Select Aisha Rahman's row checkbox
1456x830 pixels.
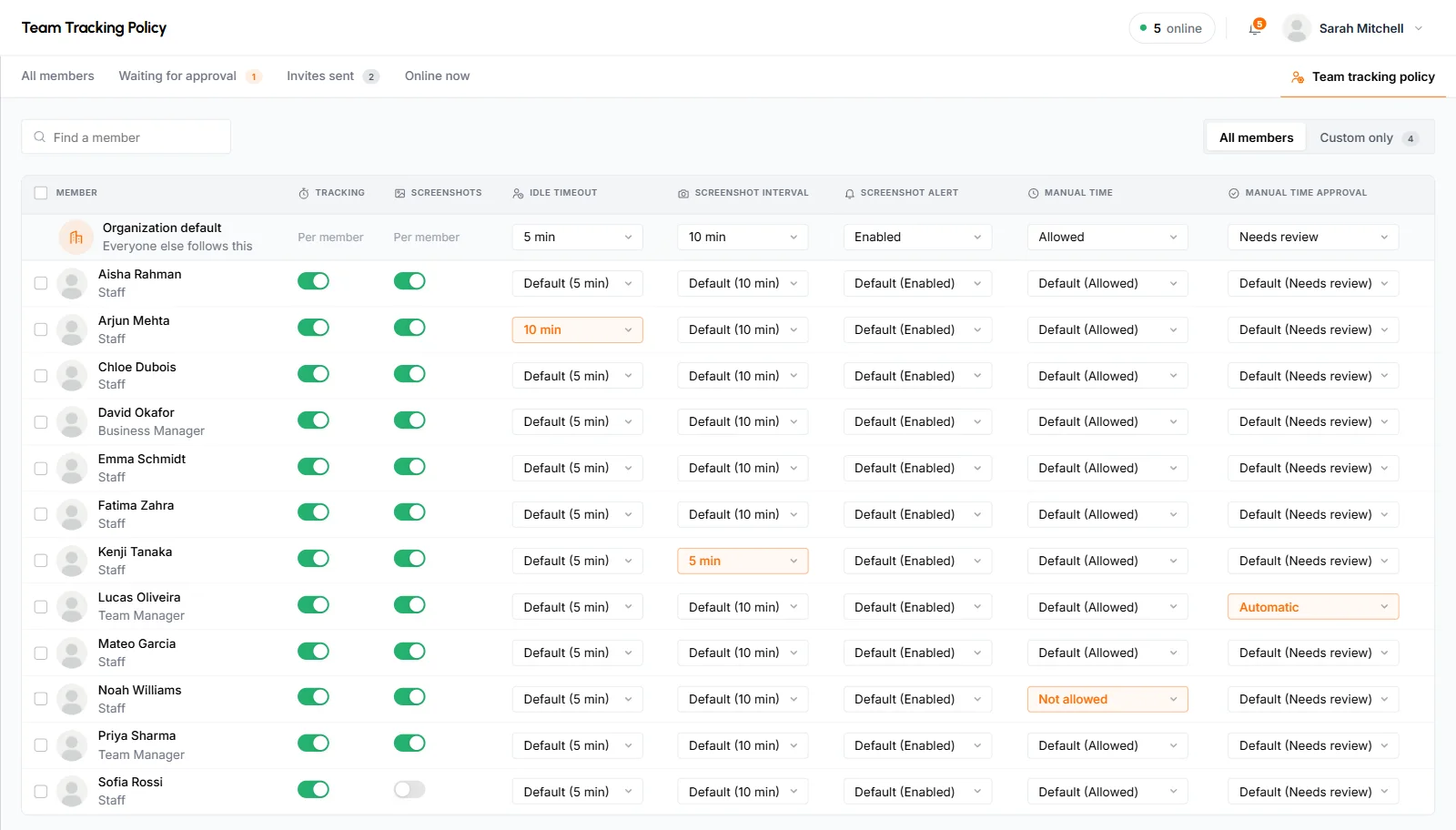(41, 283)
